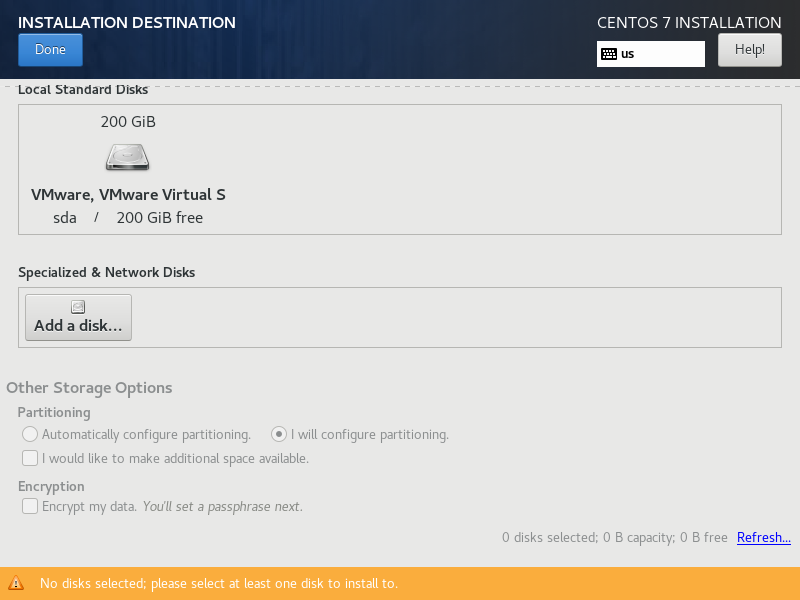Click the 'Refresh...' link
This screenshot has height=600, width=800.
pos(764,538)
